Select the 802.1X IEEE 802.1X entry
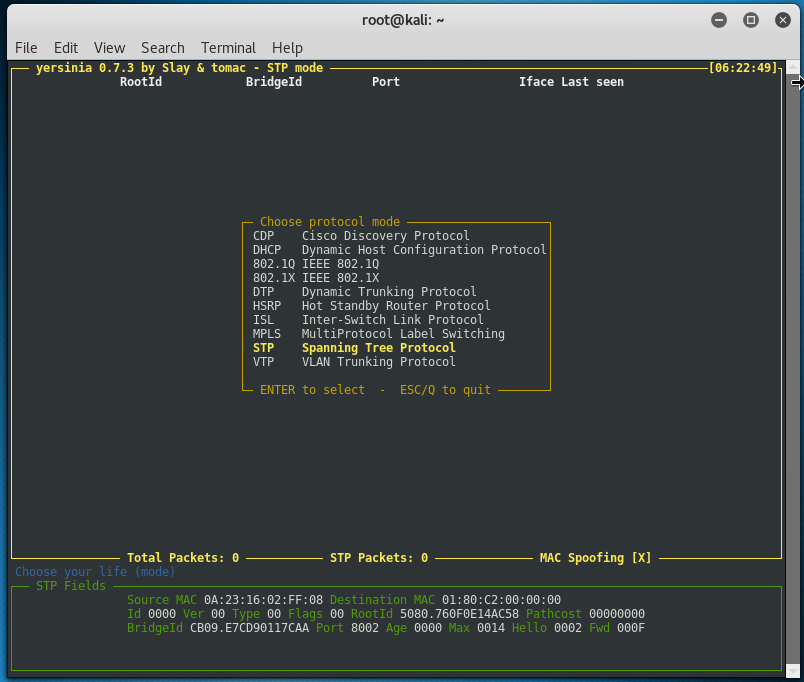The height and width of the screenshot is (682, 804). click(x=316, y=278)
